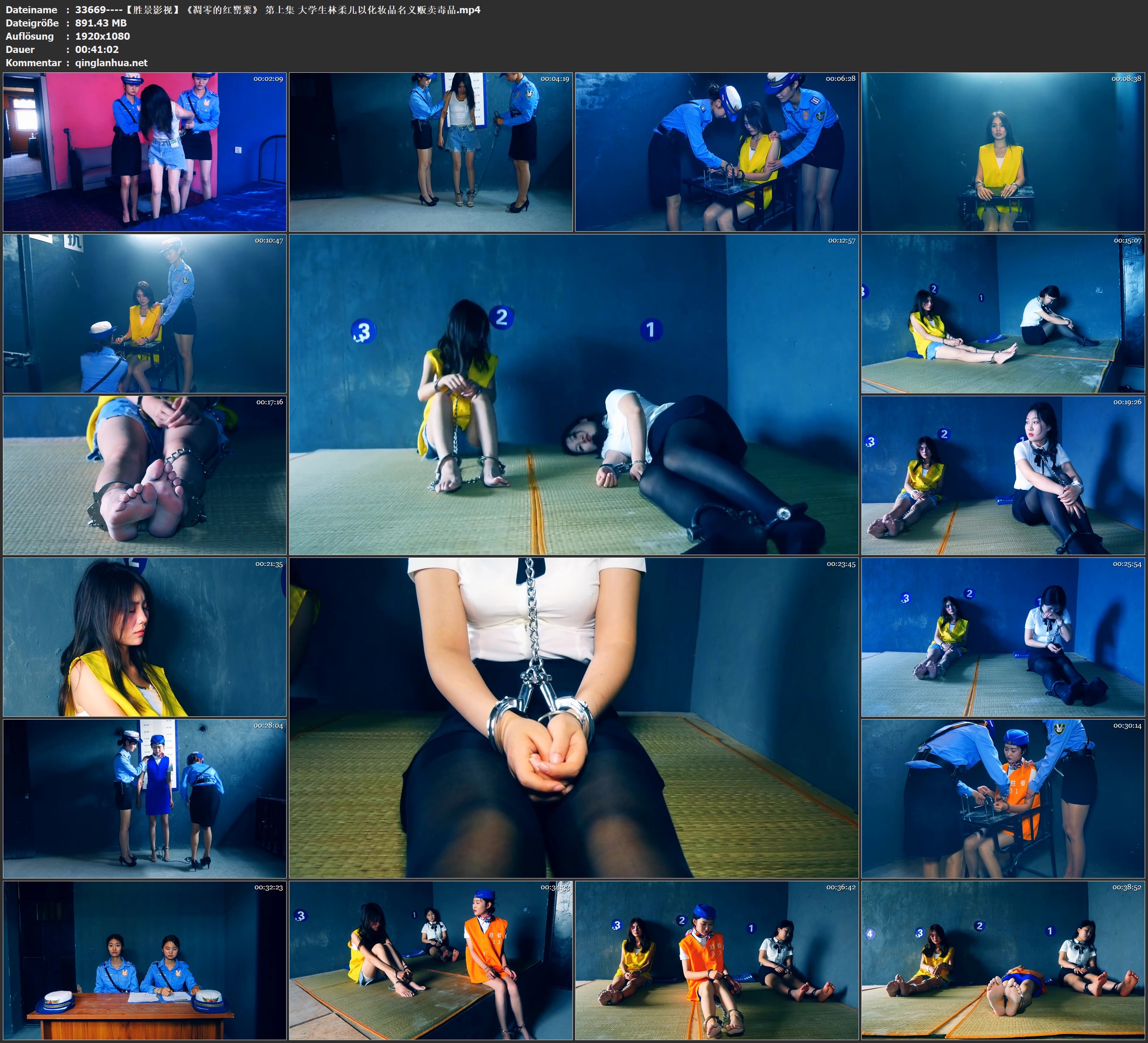Click the qinglanhua.net Kommentar text

(111, 62)
